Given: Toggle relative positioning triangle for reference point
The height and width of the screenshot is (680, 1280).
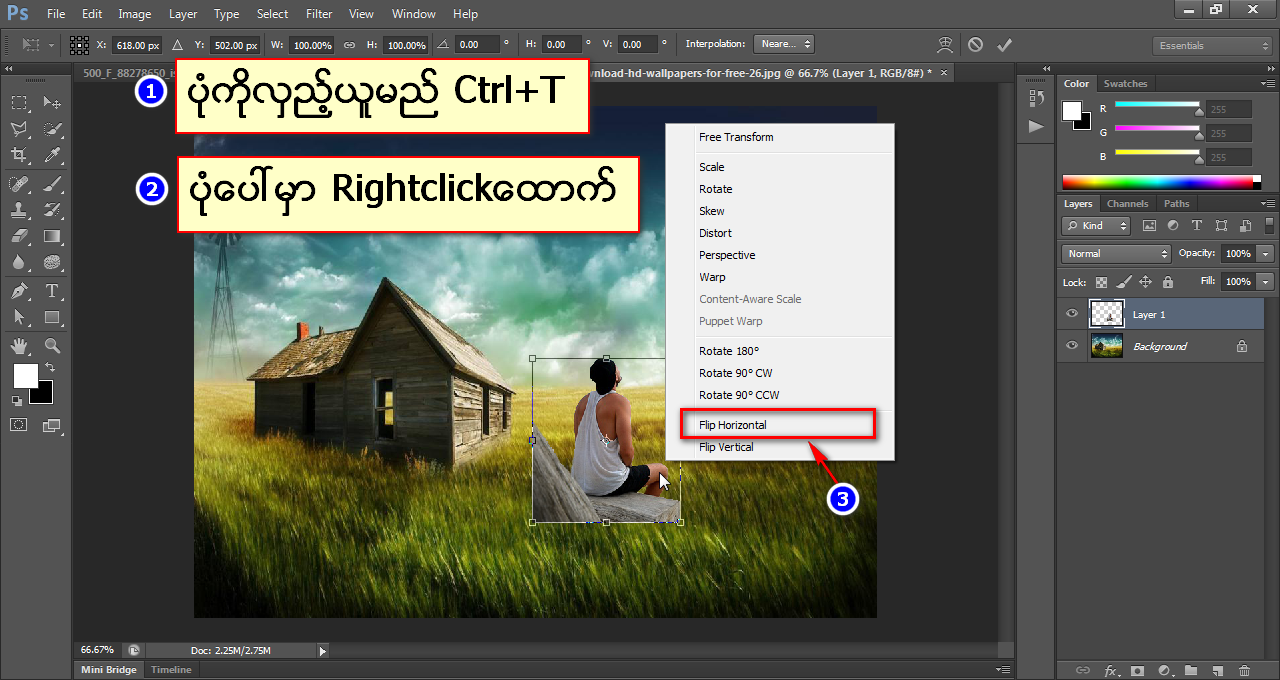Looking at the screenshot, I should (177, 45).
